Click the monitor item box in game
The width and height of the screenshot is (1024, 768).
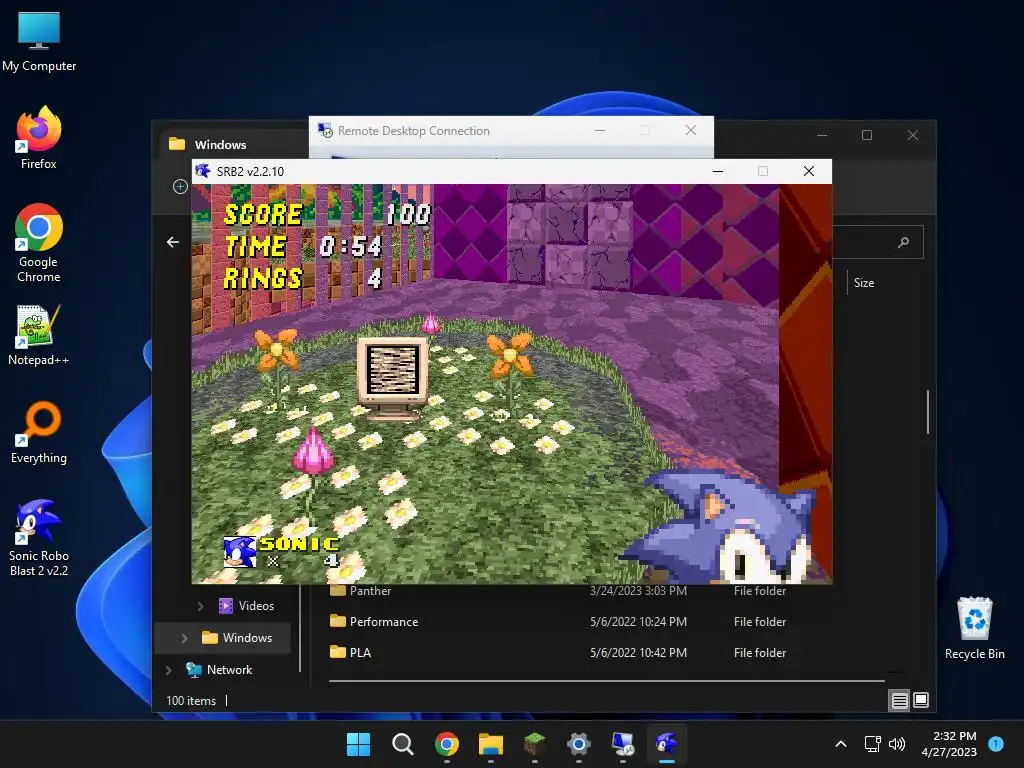tap(392, 379)
